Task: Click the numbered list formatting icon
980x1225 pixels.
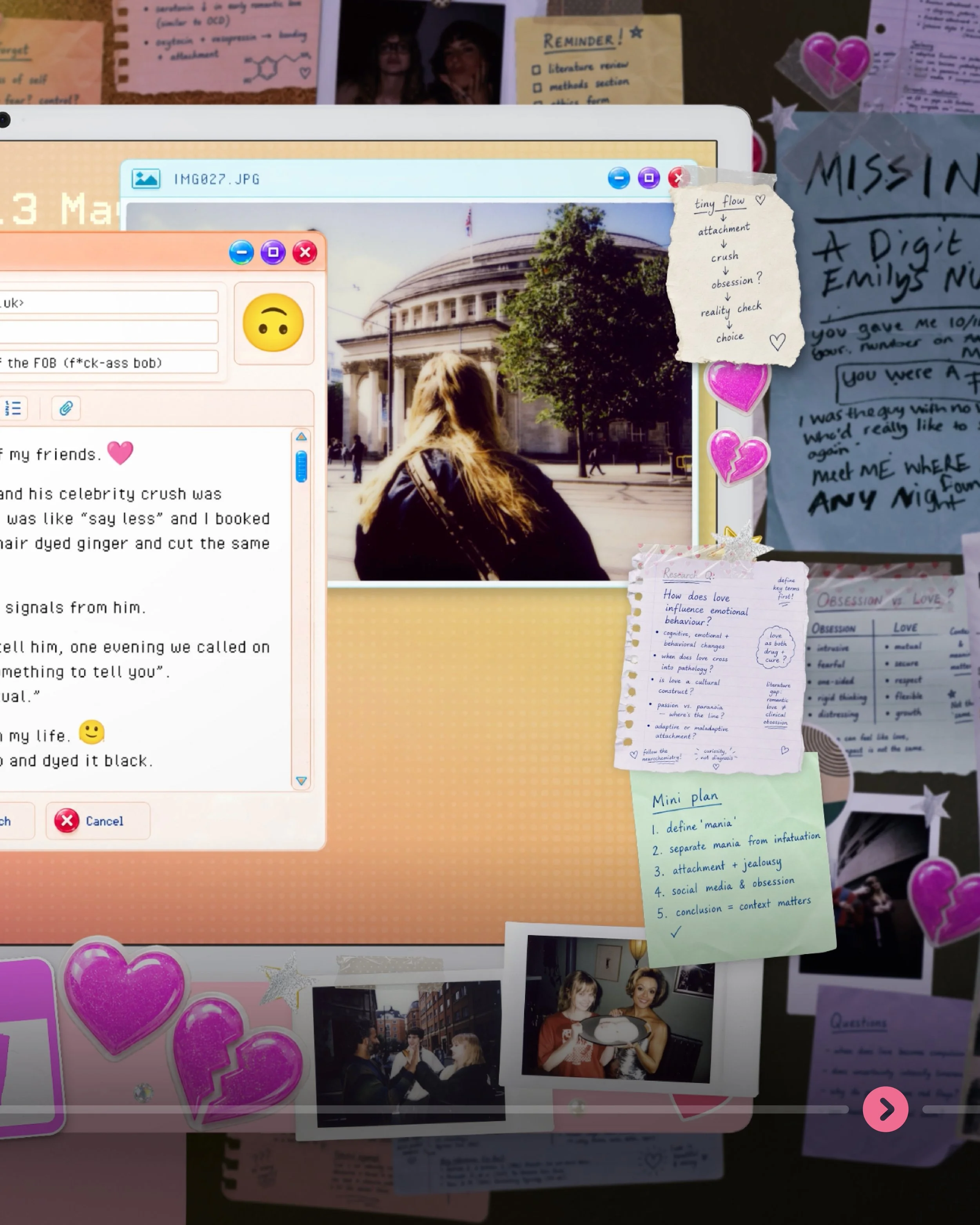Action: (x=13, y=408)
